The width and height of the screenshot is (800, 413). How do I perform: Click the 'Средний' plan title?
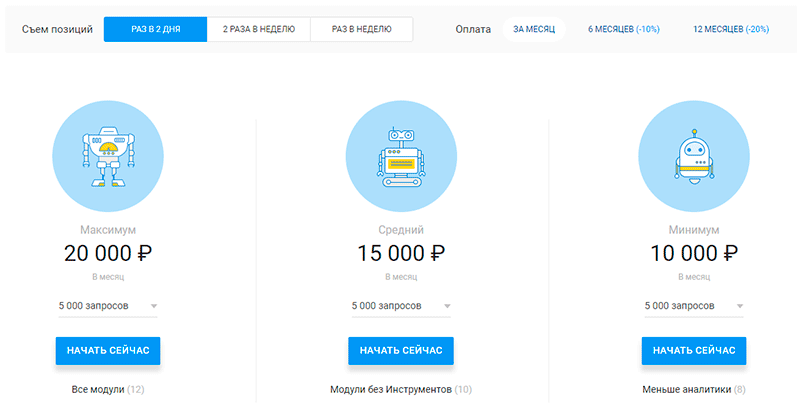tap(401, 230)
